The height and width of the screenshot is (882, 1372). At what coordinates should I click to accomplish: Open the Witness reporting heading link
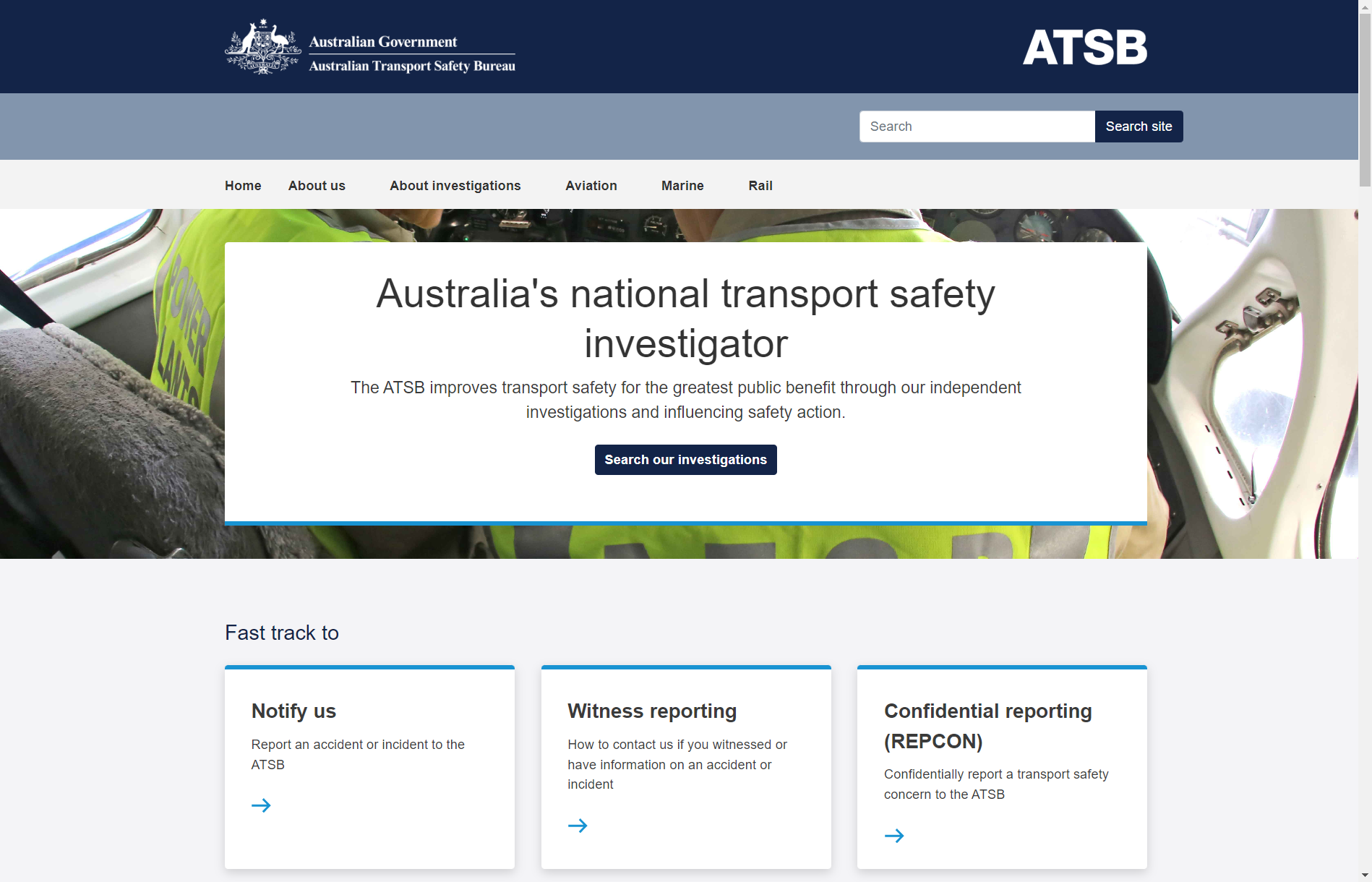tap(652, 711)
